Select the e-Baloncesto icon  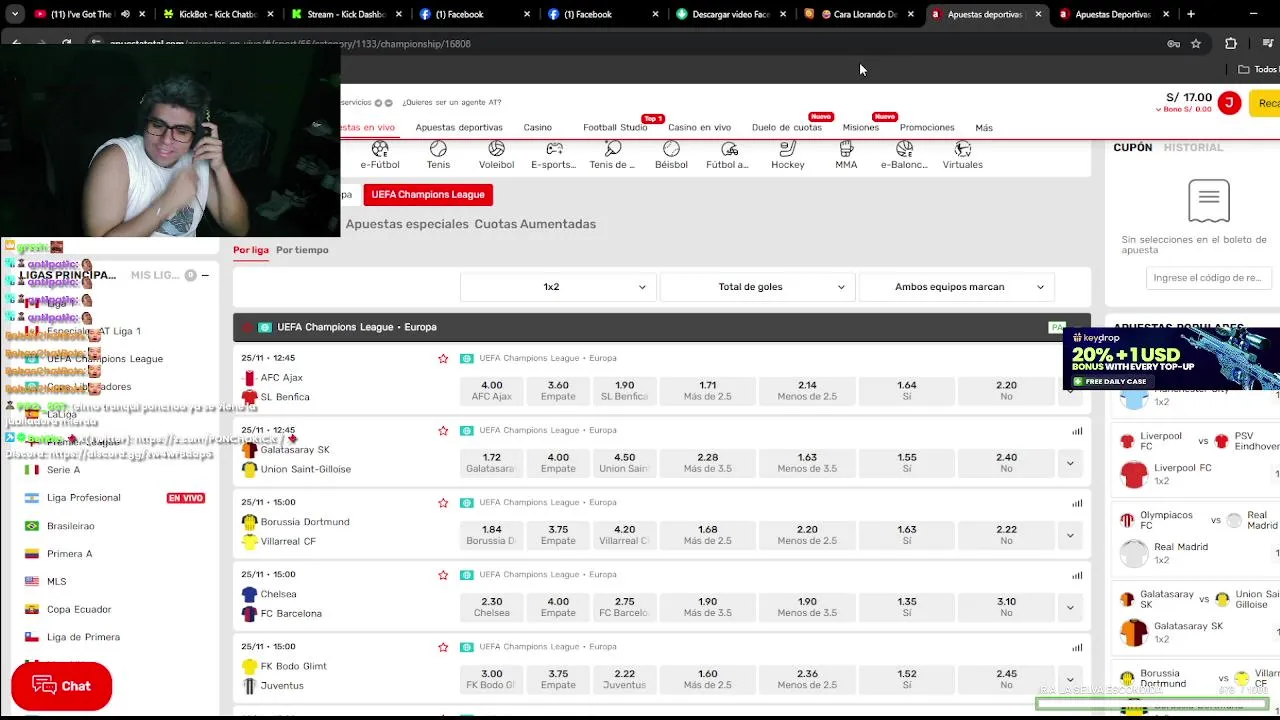(x=904, y=155)
